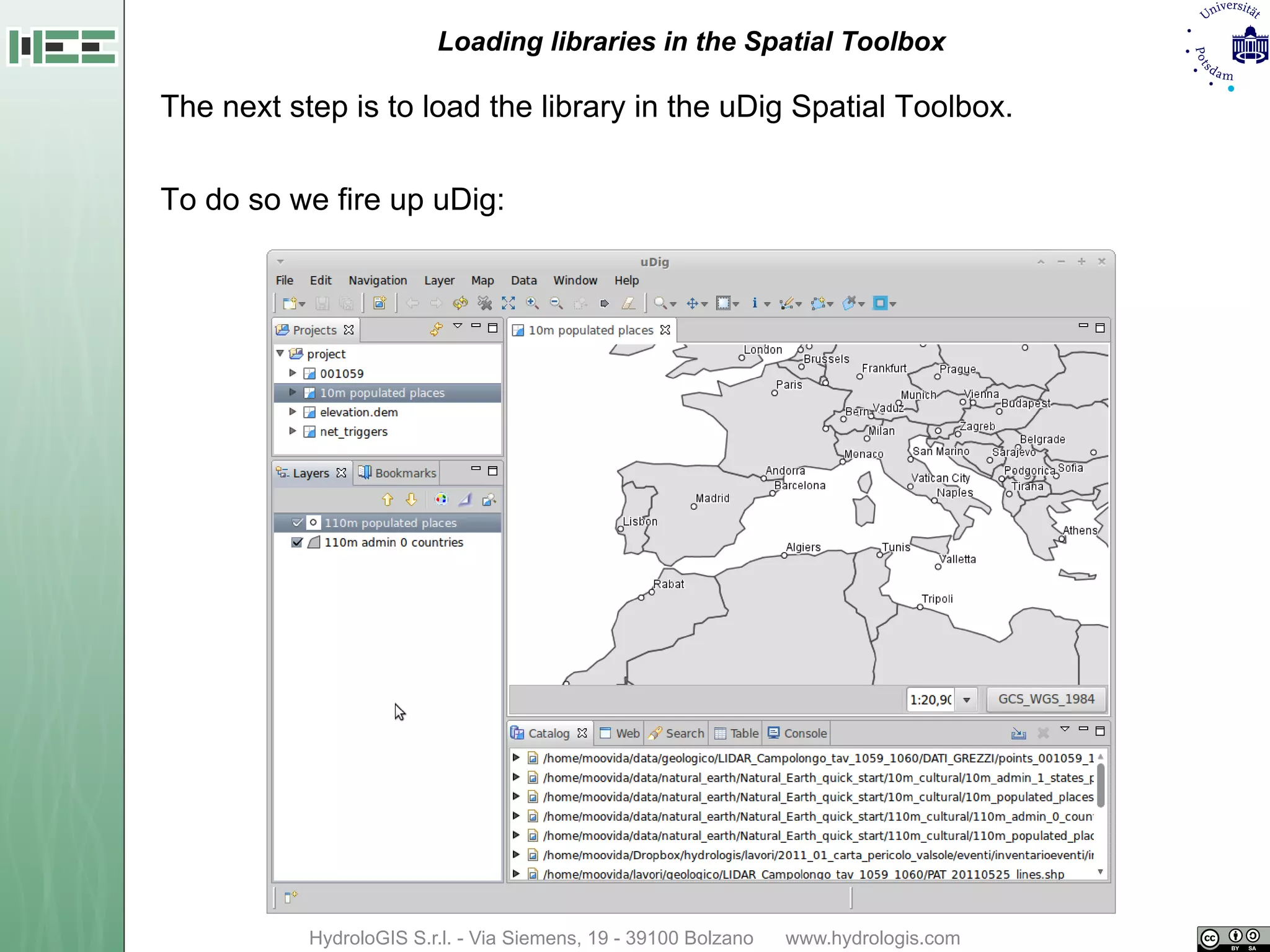Click the Remove icon in Catalog panel
This screenshot has width=1270, height=952.
coord(1043,734)
